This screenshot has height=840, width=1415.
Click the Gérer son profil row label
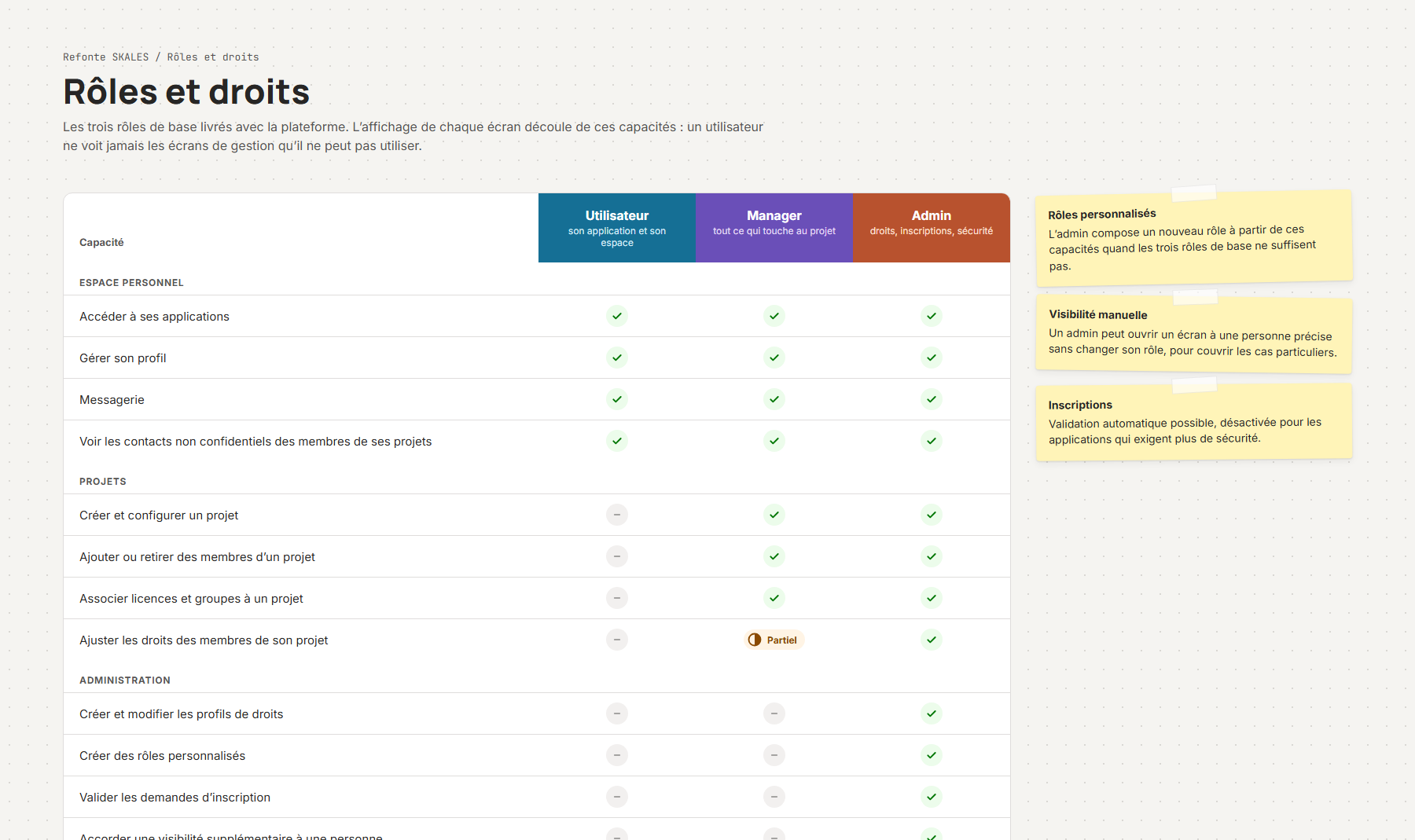pos(123,358)
